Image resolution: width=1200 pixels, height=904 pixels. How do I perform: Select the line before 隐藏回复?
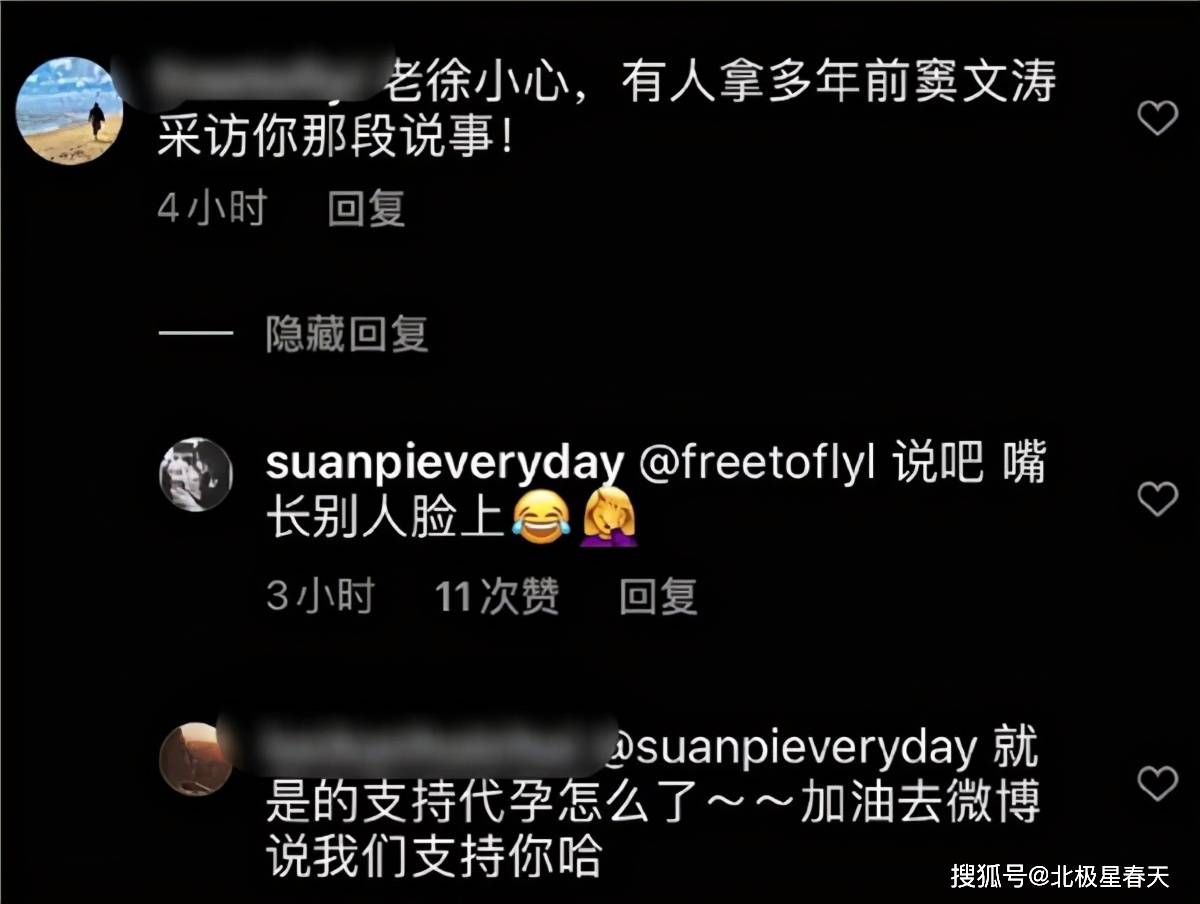(x=196, y=335)
